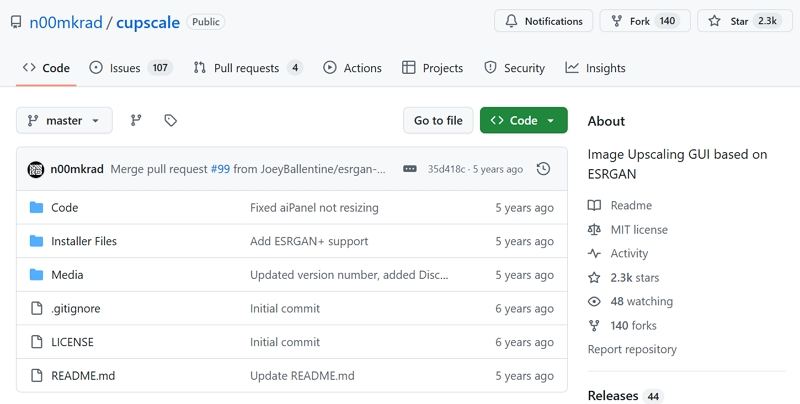This screenshot has width=800, height=404.
Task: Open pull request #99 link
Action: pyautogui.click(x=220, y=169)
